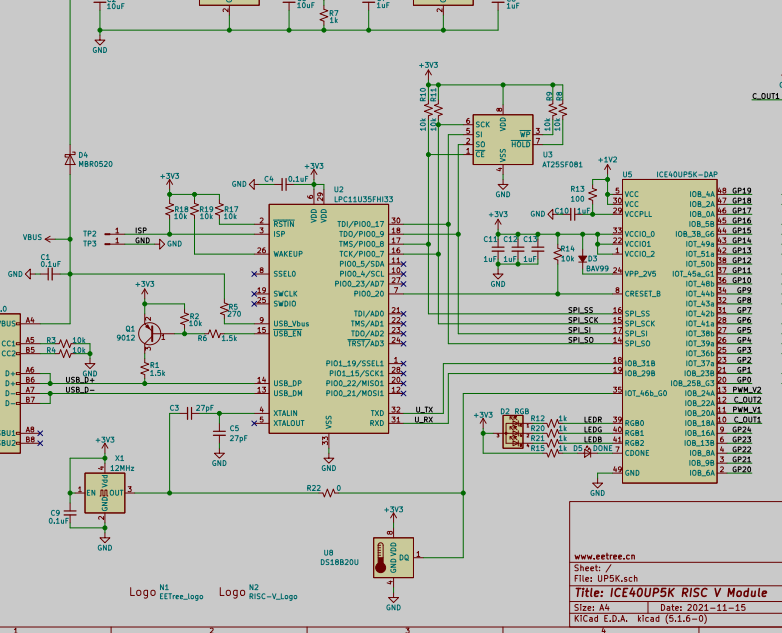Click the 12MHz oscillator X1 symbol

tap(105, 493)
